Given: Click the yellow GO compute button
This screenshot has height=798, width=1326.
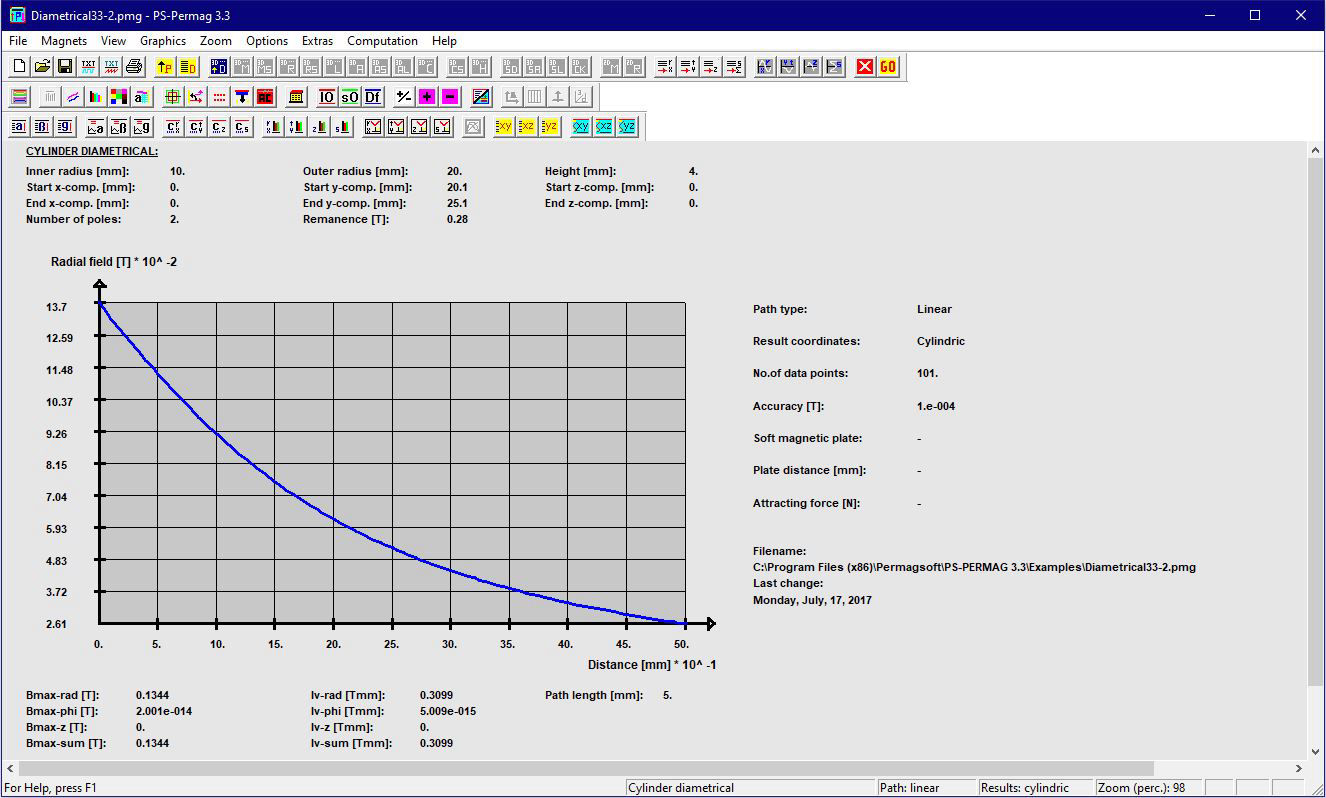Looking at the screenshot, I should pyautogui.click(x=888, y=67).
